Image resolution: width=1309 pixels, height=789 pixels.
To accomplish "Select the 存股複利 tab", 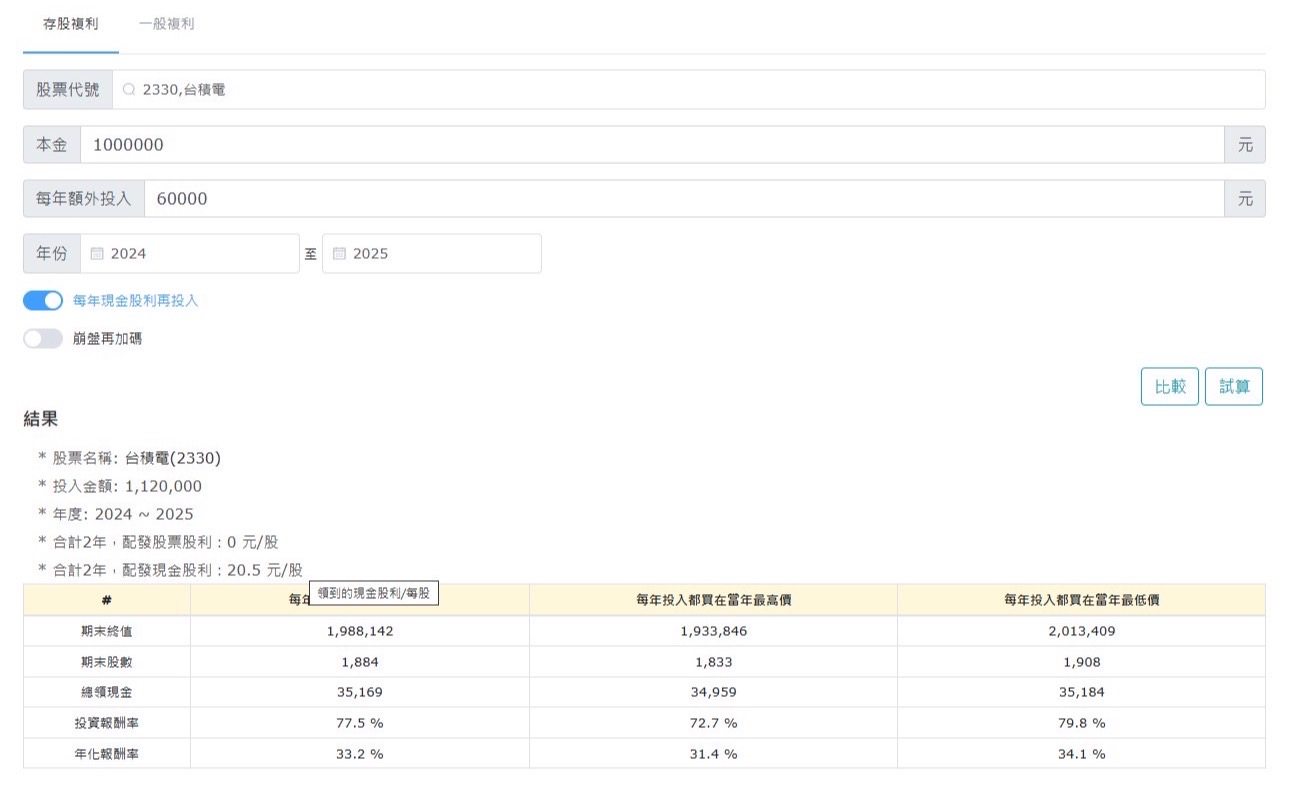I will 71,24.
